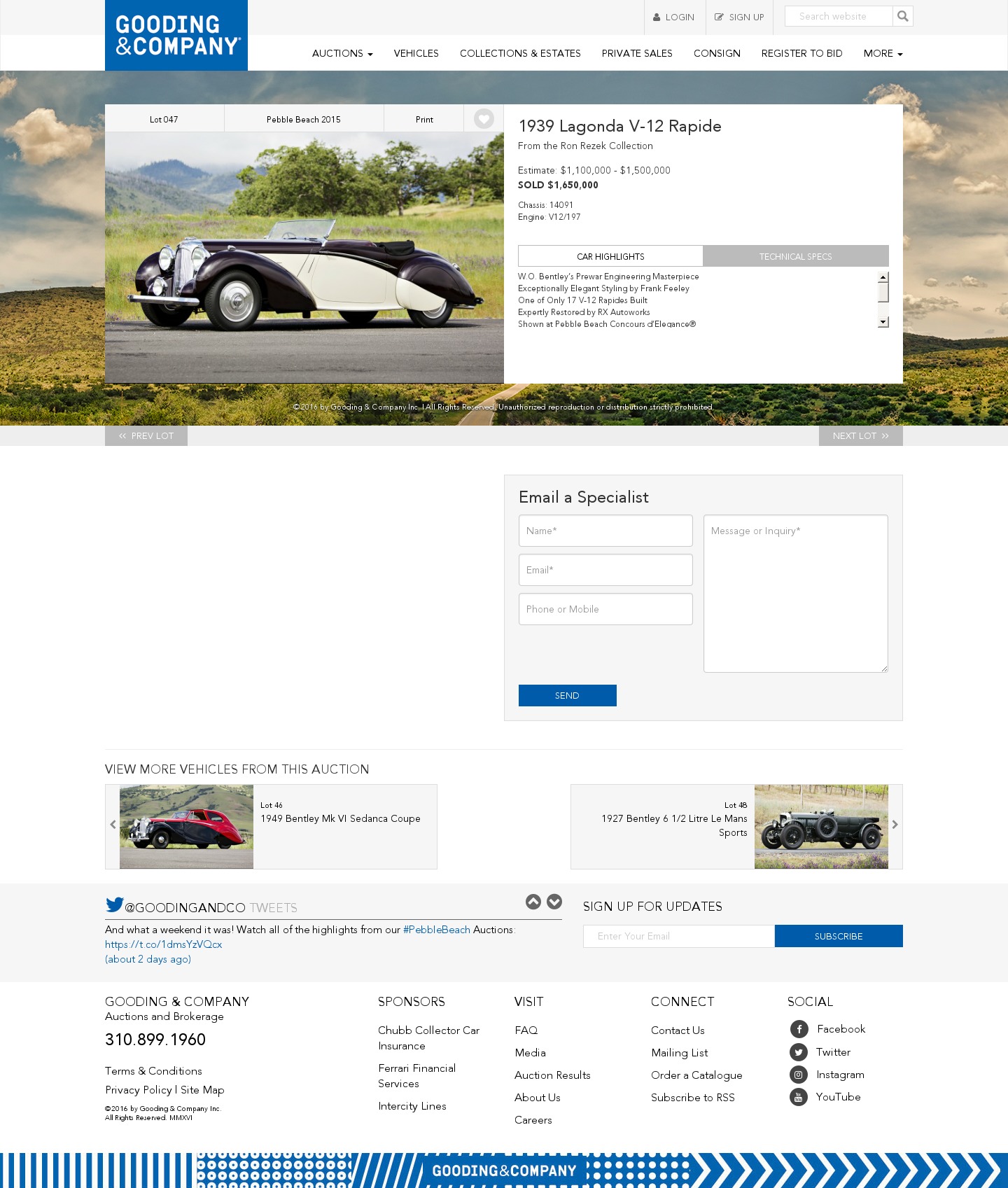
Task: Open YouTube social icon
Action: pos(799,1097)
